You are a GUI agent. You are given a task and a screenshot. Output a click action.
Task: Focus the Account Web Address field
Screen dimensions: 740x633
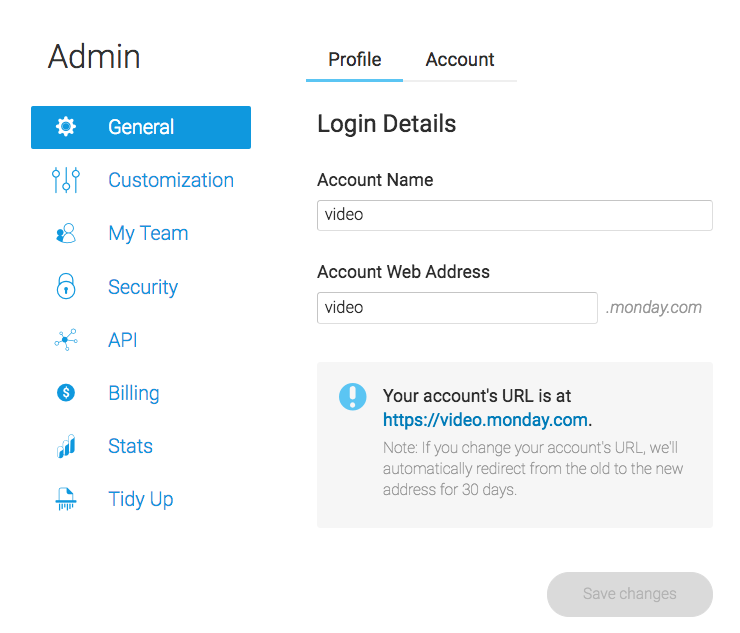point(457,308)
